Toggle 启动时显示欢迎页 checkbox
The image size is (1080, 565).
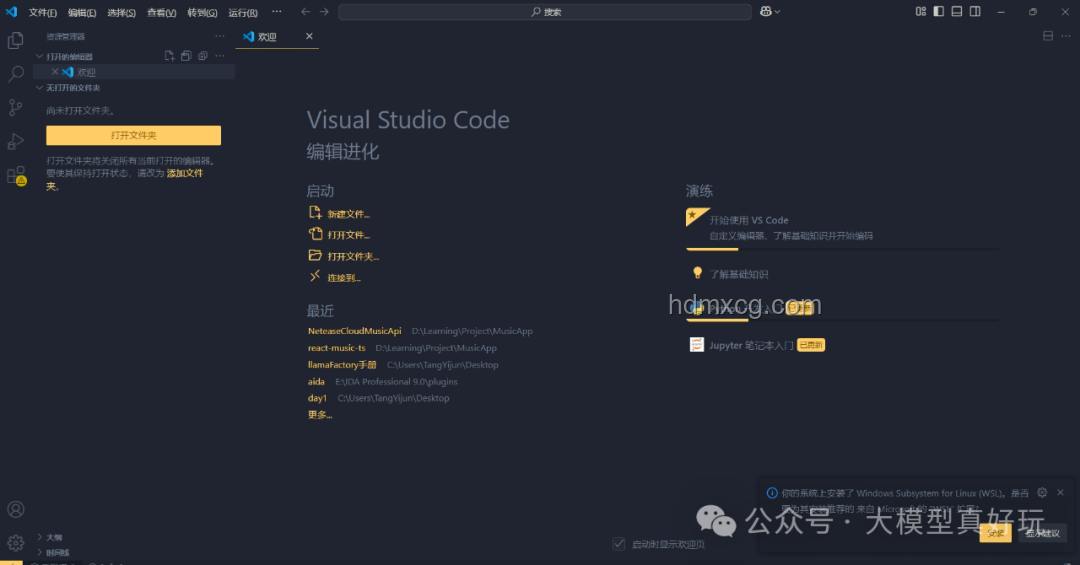pos(619,544)
